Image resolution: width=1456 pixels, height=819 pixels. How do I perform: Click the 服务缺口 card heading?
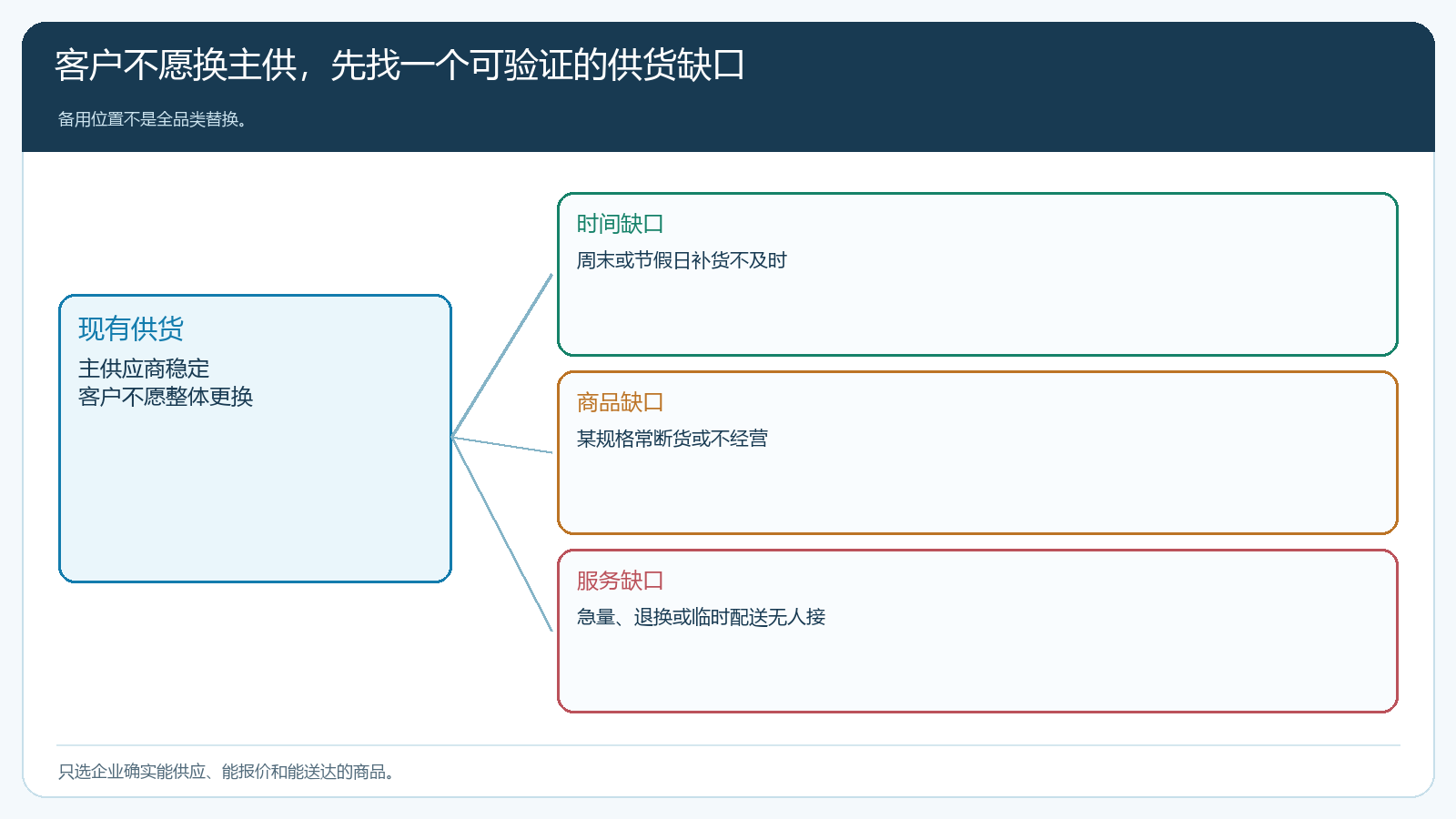pos(620,581)
